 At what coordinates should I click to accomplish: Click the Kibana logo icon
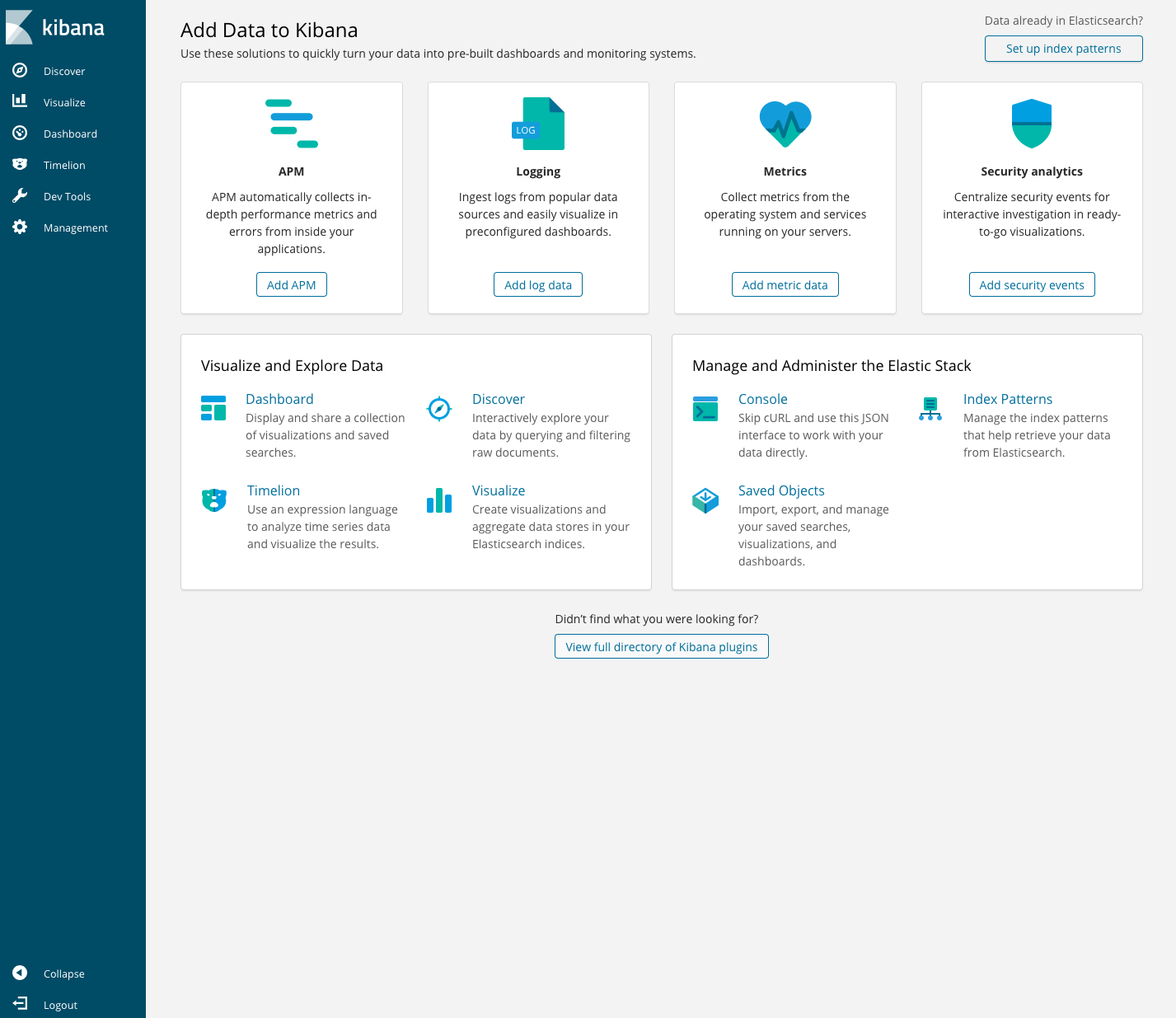(x=19, y=27)
